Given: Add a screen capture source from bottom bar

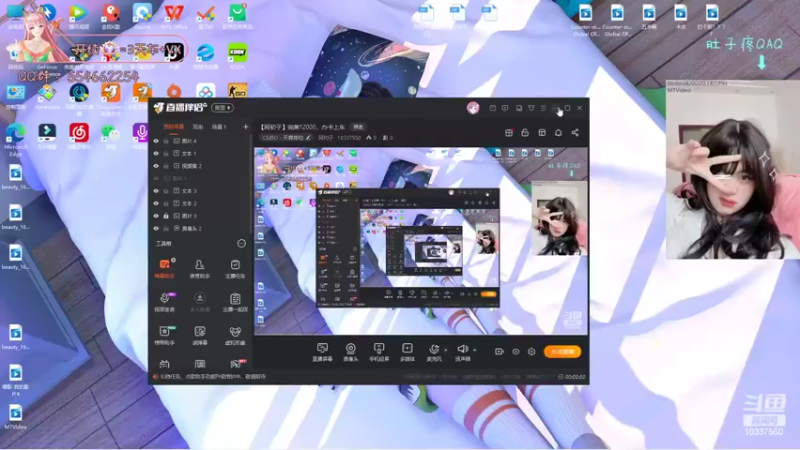Looking at the screenshot, I should (322, 352).
